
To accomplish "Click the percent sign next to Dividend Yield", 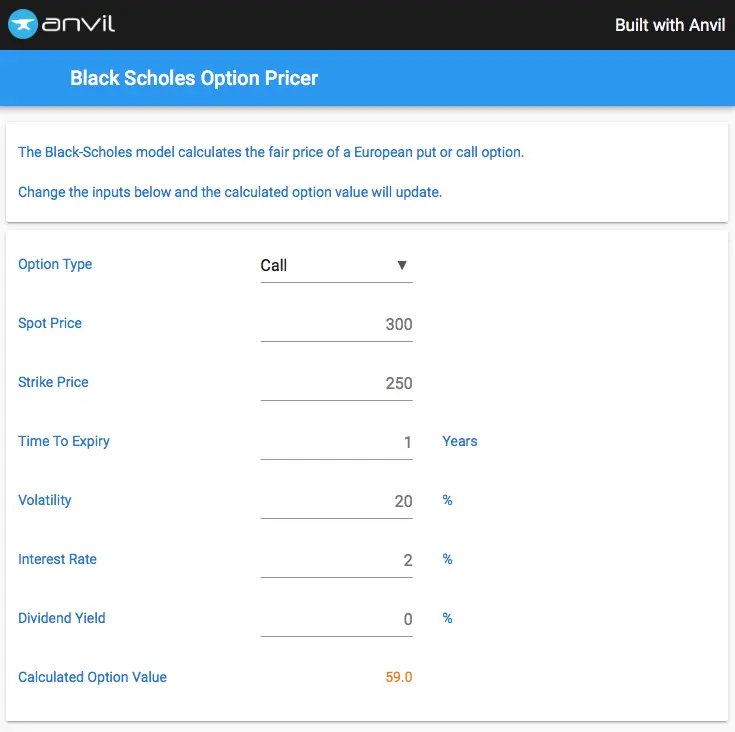I will point(448,619).
